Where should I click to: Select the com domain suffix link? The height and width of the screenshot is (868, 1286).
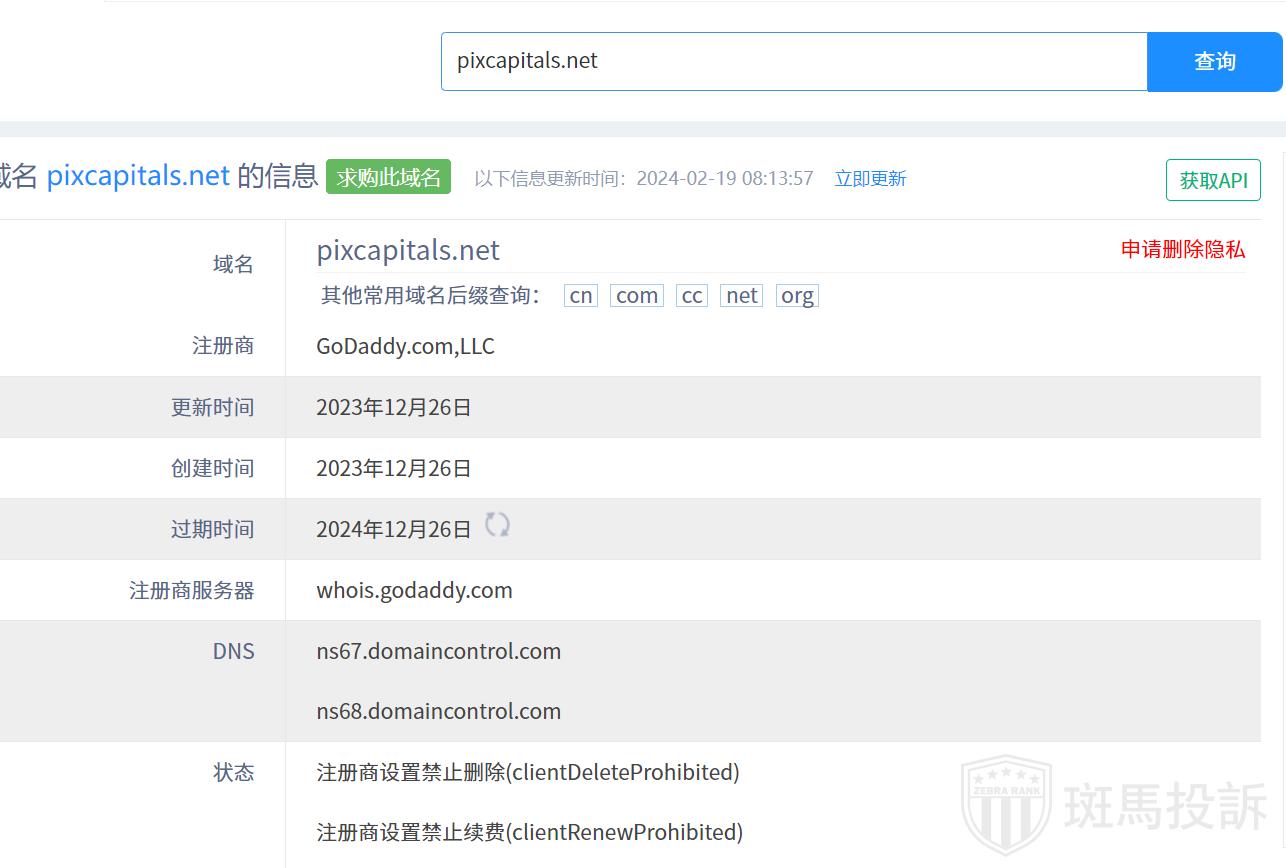[x=637, y=295]
